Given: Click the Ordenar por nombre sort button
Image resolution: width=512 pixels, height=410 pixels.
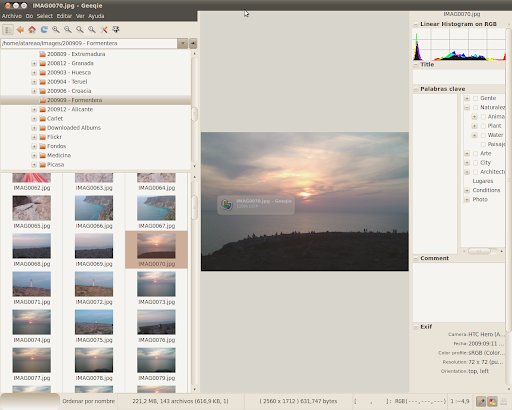Looking at the screenshot, I should pos(89,401).
